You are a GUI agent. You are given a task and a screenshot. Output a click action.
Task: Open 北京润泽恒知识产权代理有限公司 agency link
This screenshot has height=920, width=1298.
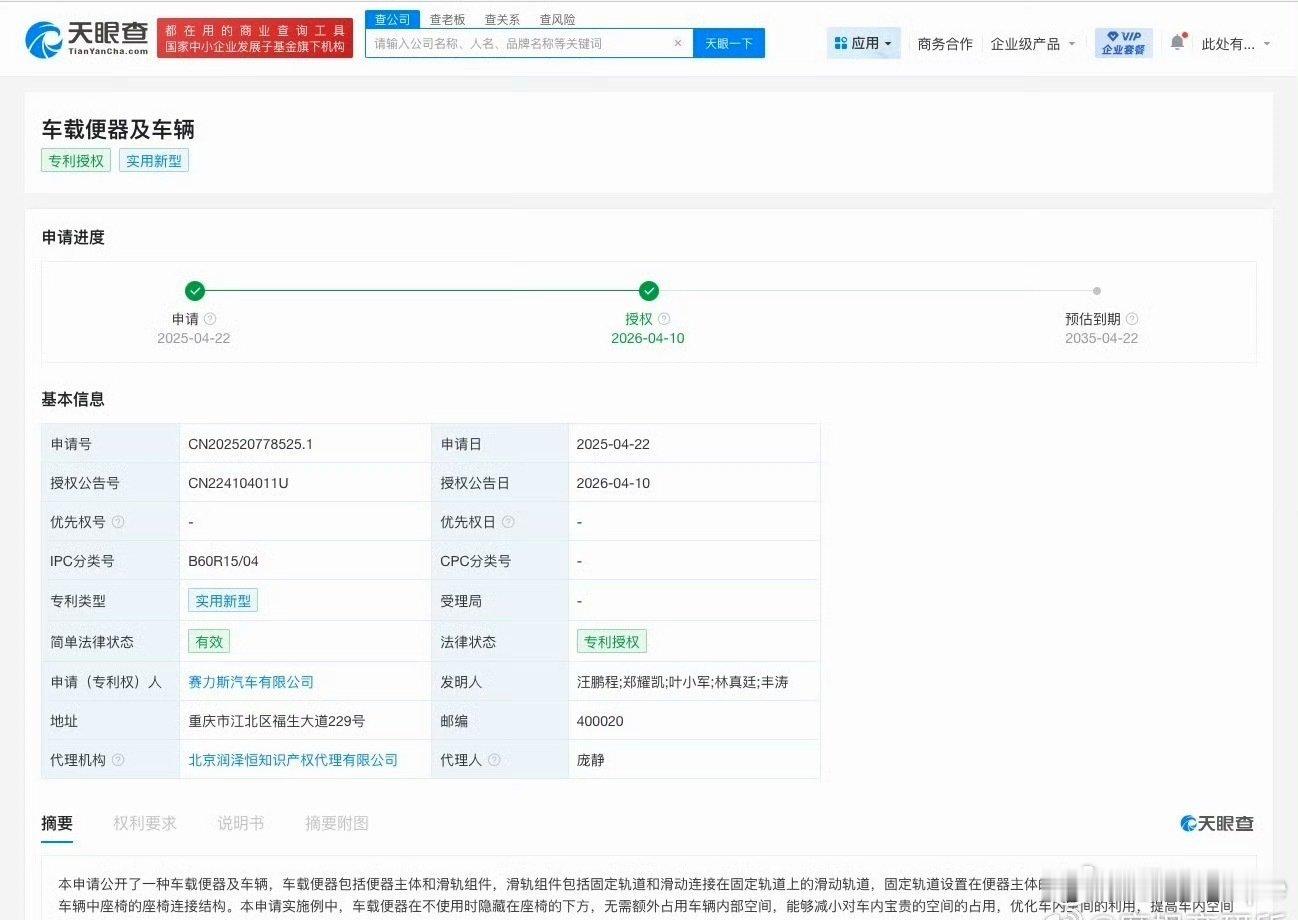(x=293, y=760)
